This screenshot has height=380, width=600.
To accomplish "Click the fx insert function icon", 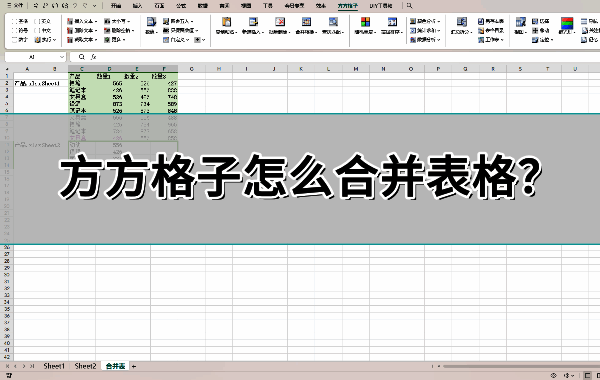I will (x=93, y=57).
